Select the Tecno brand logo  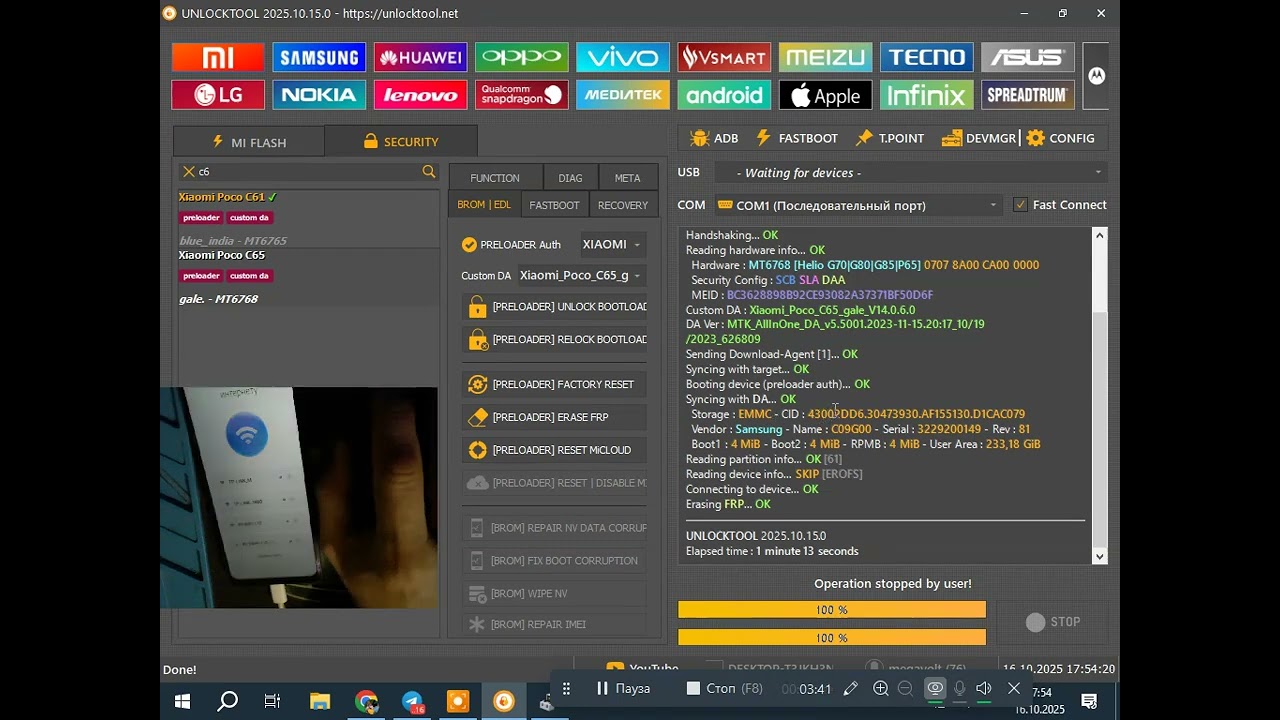click(927, 57)
